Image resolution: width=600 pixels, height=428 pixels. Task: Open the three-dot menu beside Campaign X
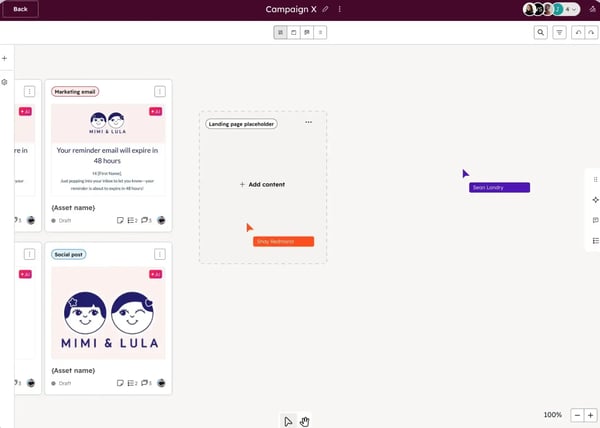pos(339,9)
